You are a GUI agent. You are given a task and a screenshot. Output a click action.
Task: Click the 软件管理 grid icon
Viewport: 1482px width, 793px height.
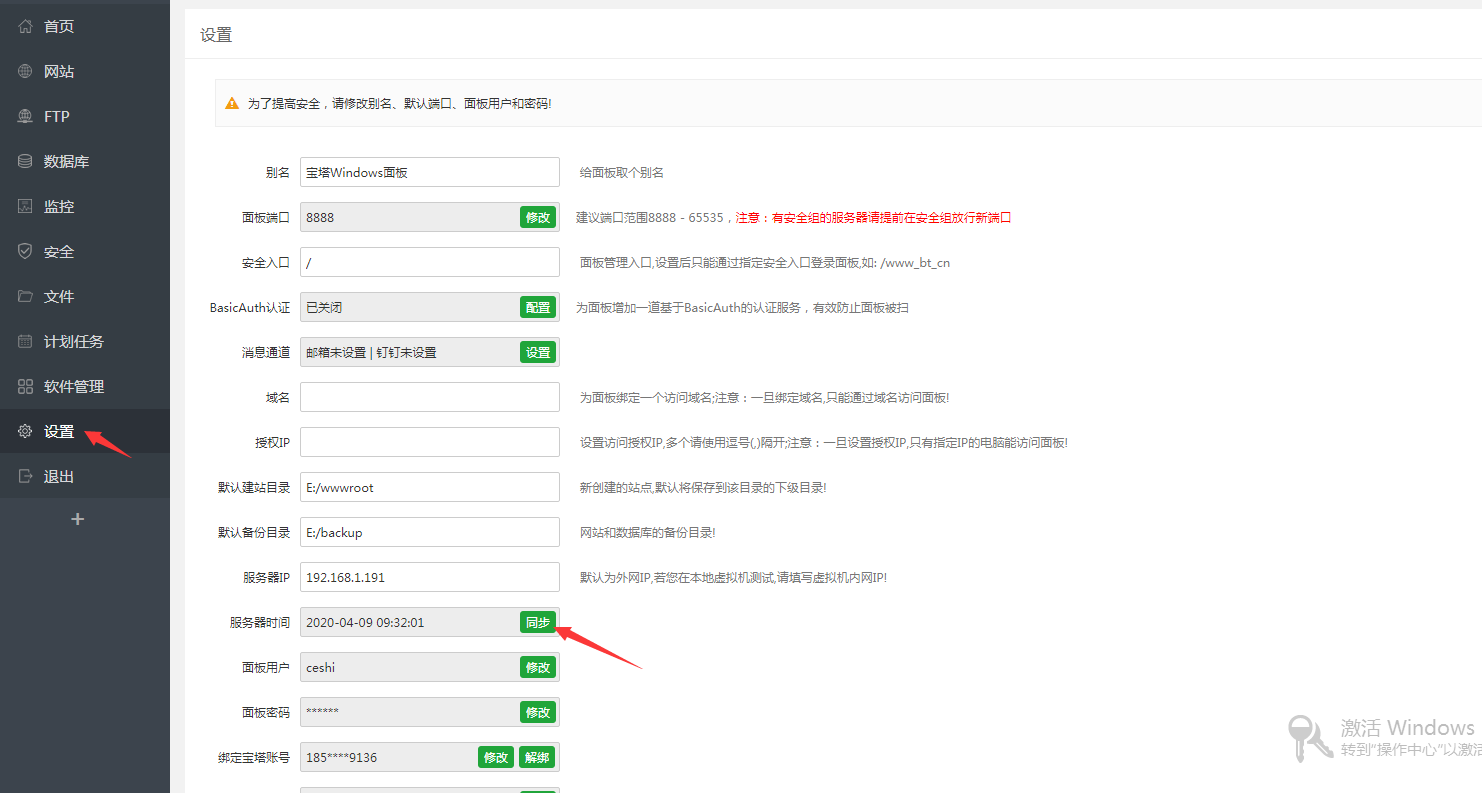[26, 386]
